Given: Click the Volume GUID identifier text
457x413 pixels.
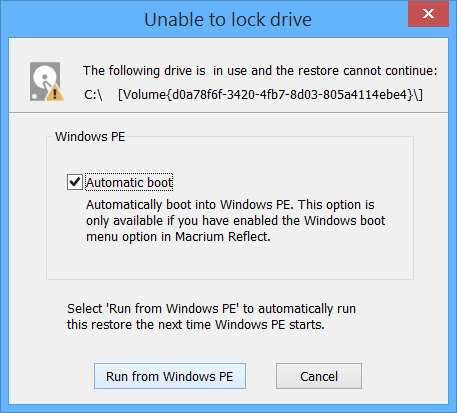Looking at the screenshot, I should 270,95.
